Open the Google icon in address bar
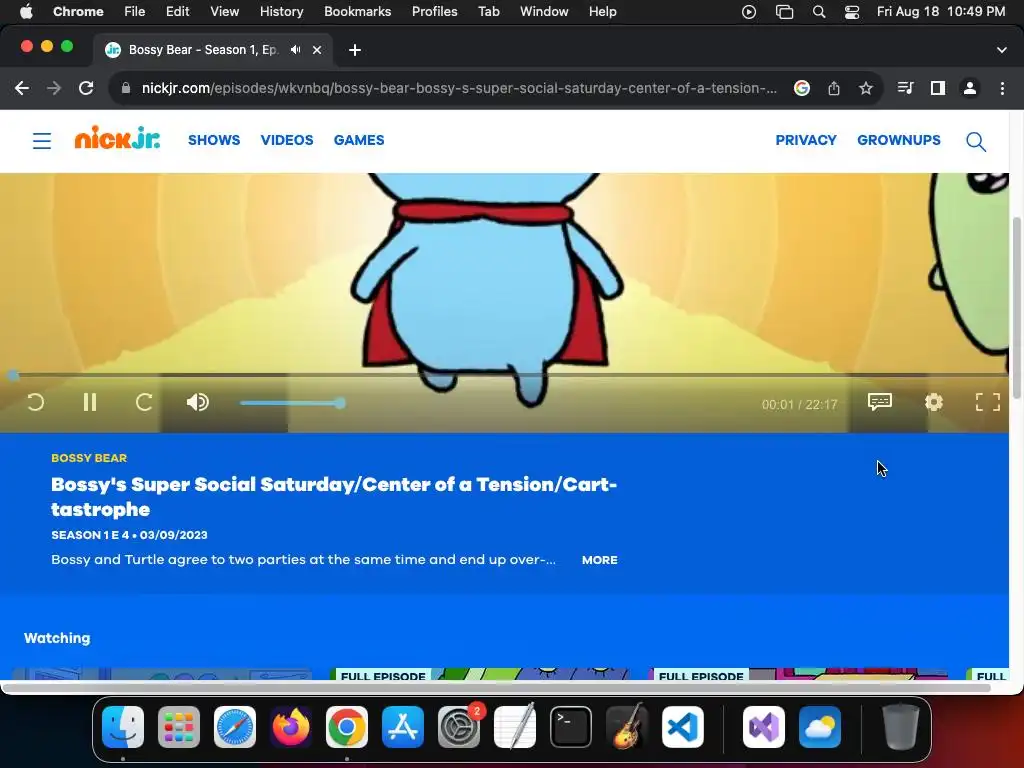Screen dimensions: 1024x768 pyautogui.click(x=802, y=88)
